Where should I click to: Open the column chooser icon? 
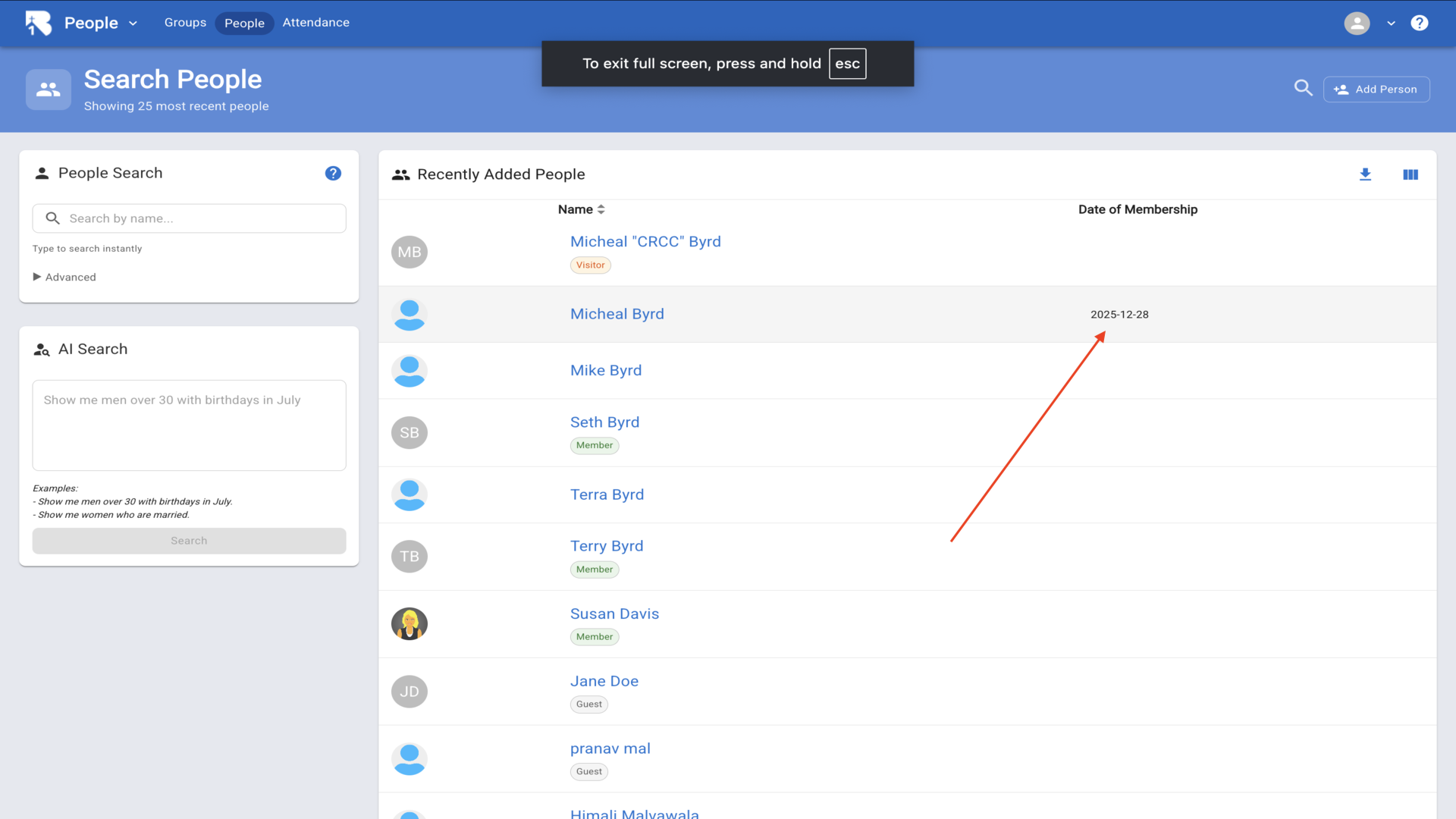[x=1410, y=174]
